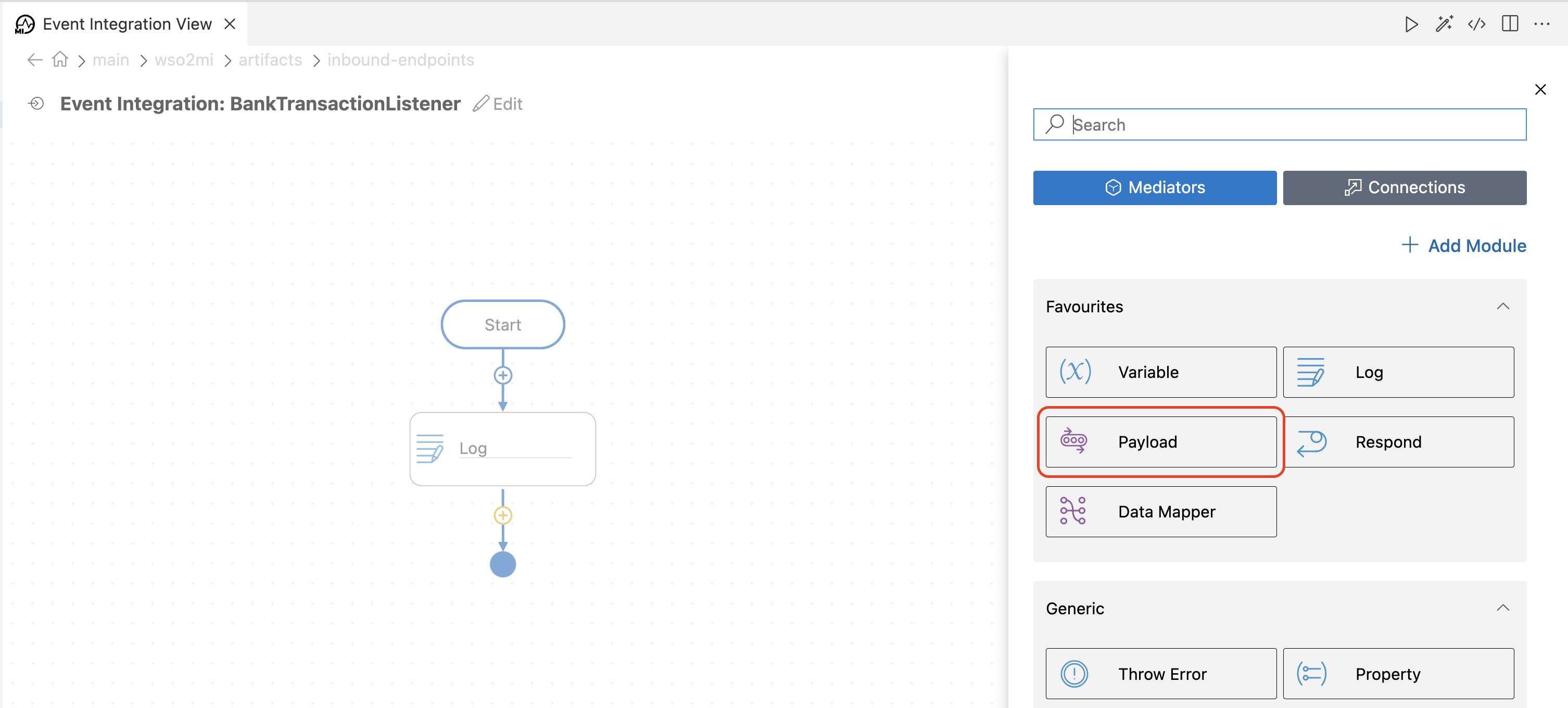Select the Property mediator

click(x=1399, y=673)
